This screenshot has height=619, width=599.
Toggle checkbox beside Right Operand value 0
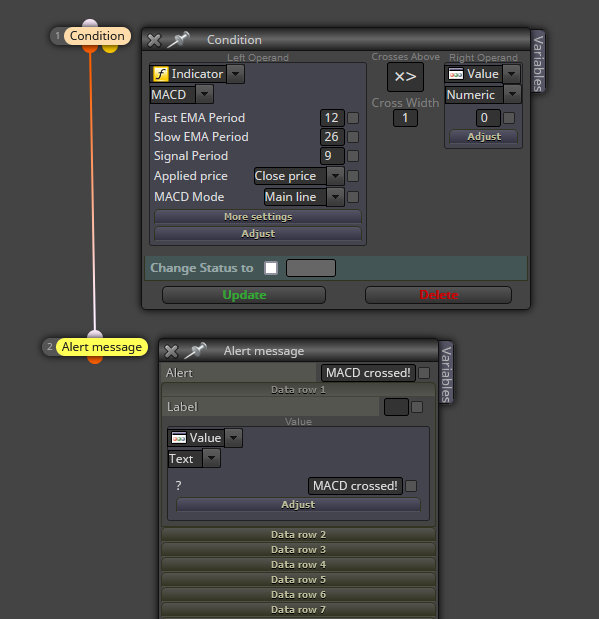(x=509, y=118)
